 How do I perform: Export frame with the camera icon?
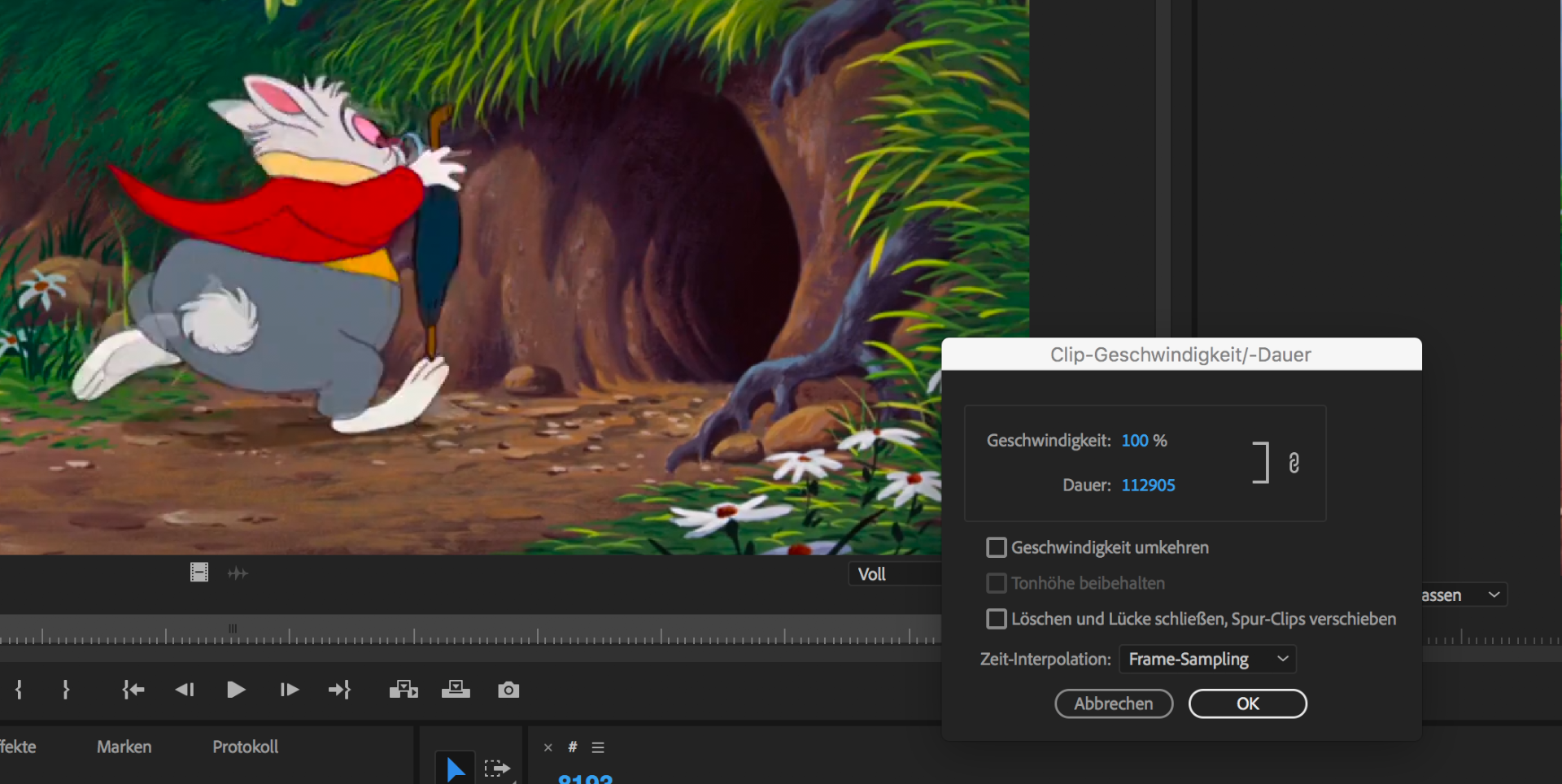click(x=508, y=690)
